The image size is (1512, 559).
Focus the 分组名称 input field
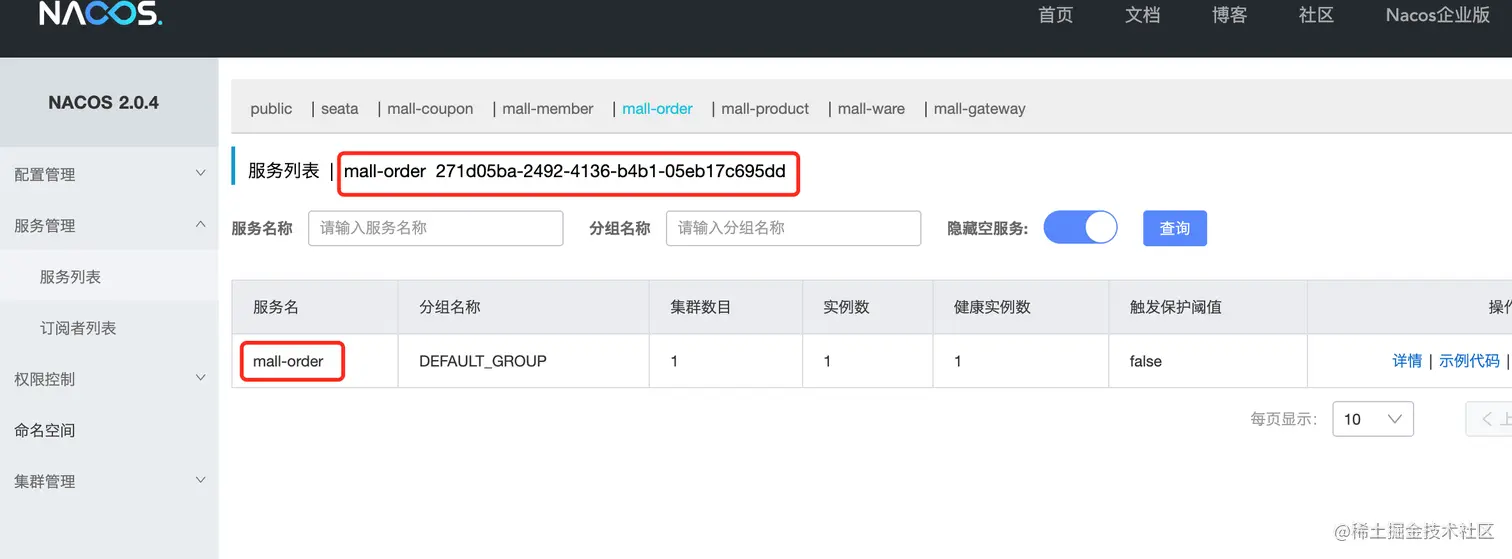793,228
